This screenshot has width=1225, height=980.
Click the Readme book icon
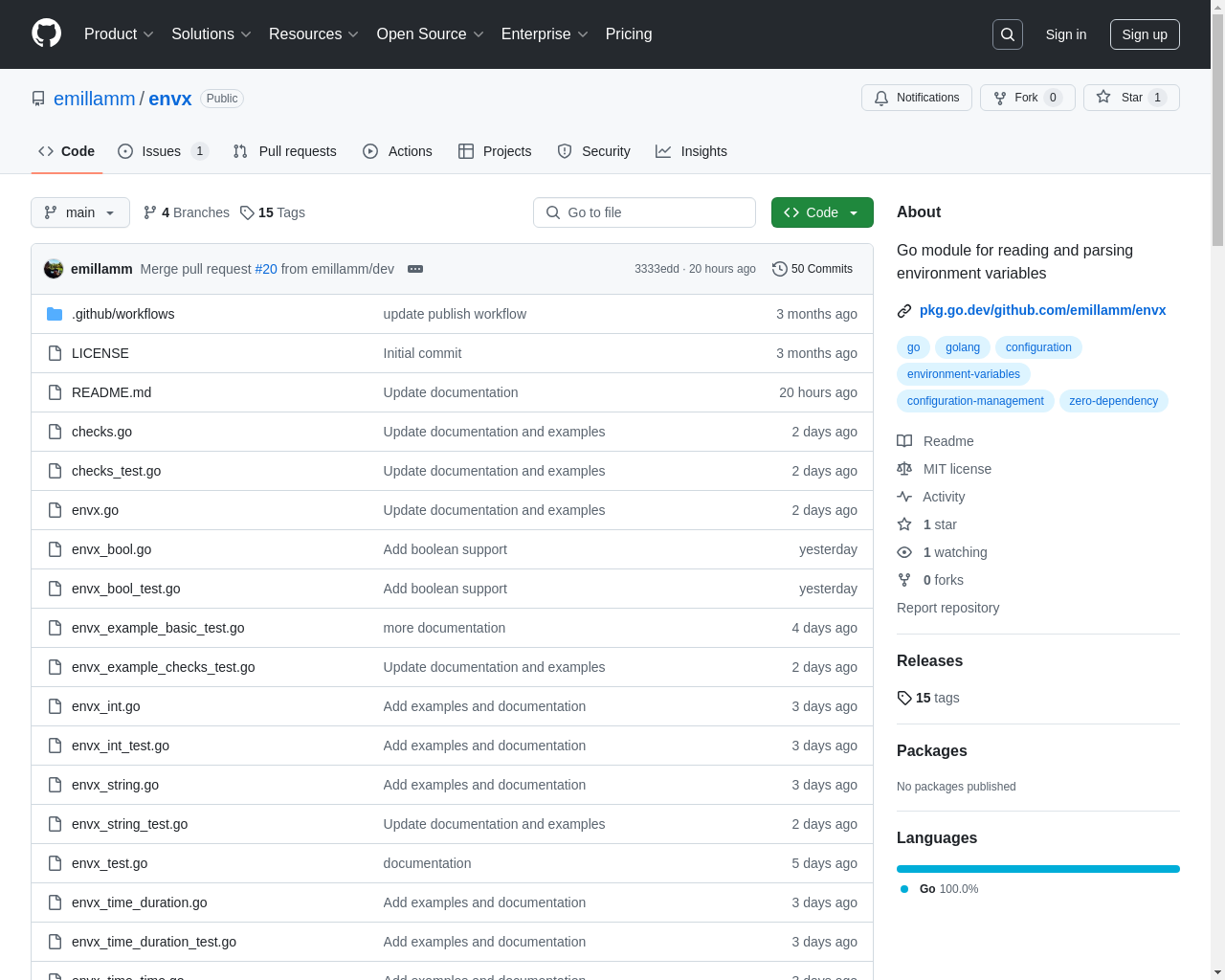pos(904,441)
